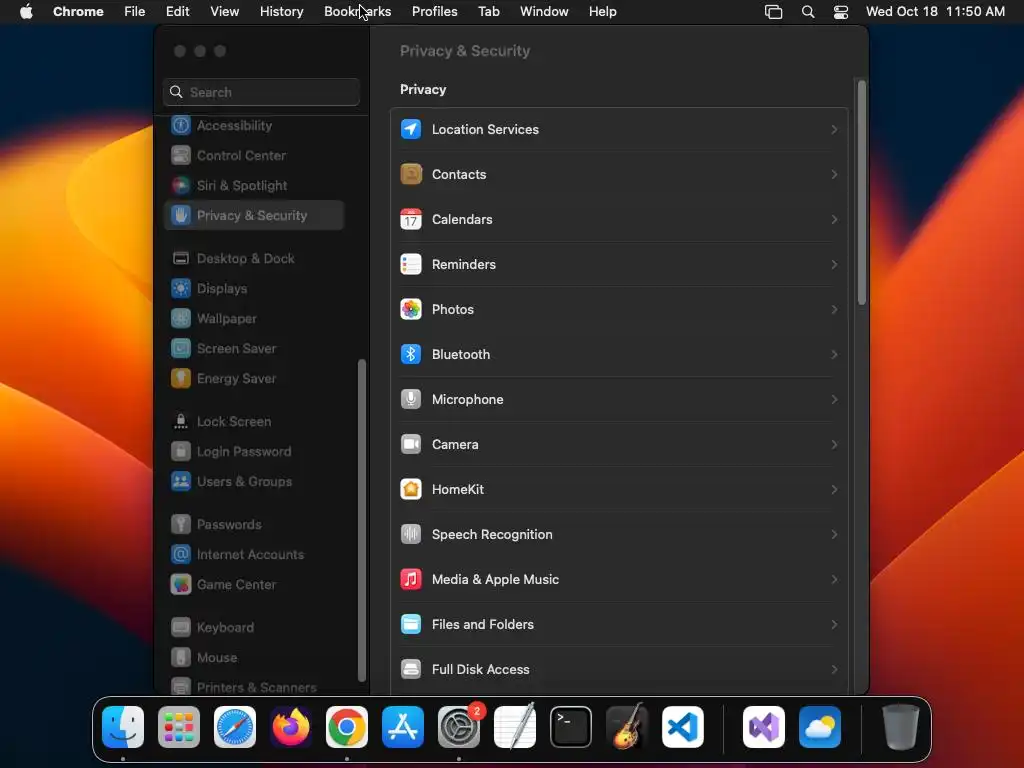Expand the Reminders row chevron

834,264
